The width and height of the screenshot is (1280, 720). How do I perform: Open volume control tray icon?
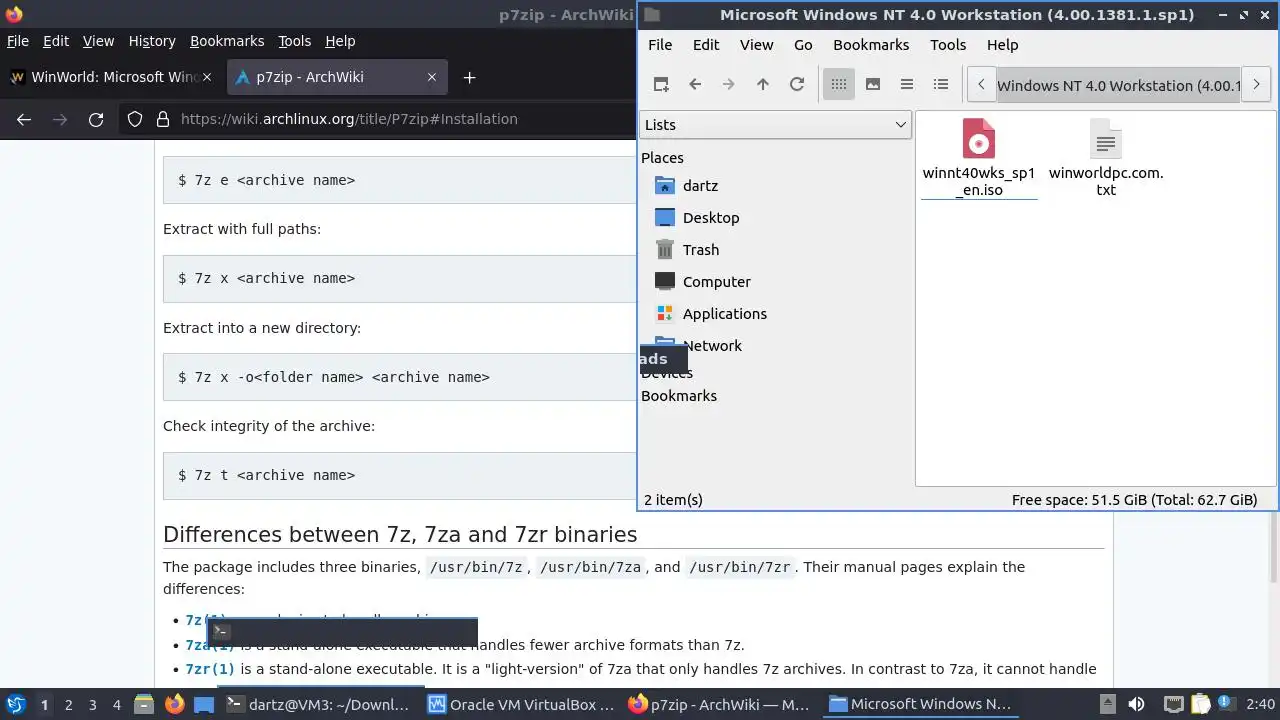click(x=1136, y=704)
